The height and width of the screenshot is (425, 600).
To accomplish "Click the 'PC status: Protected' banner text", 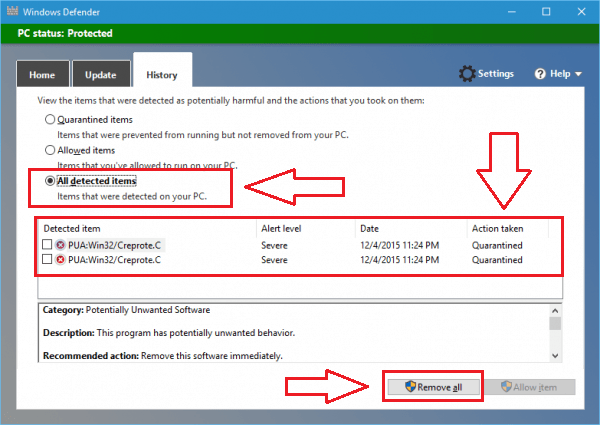I will click(65, 33).
